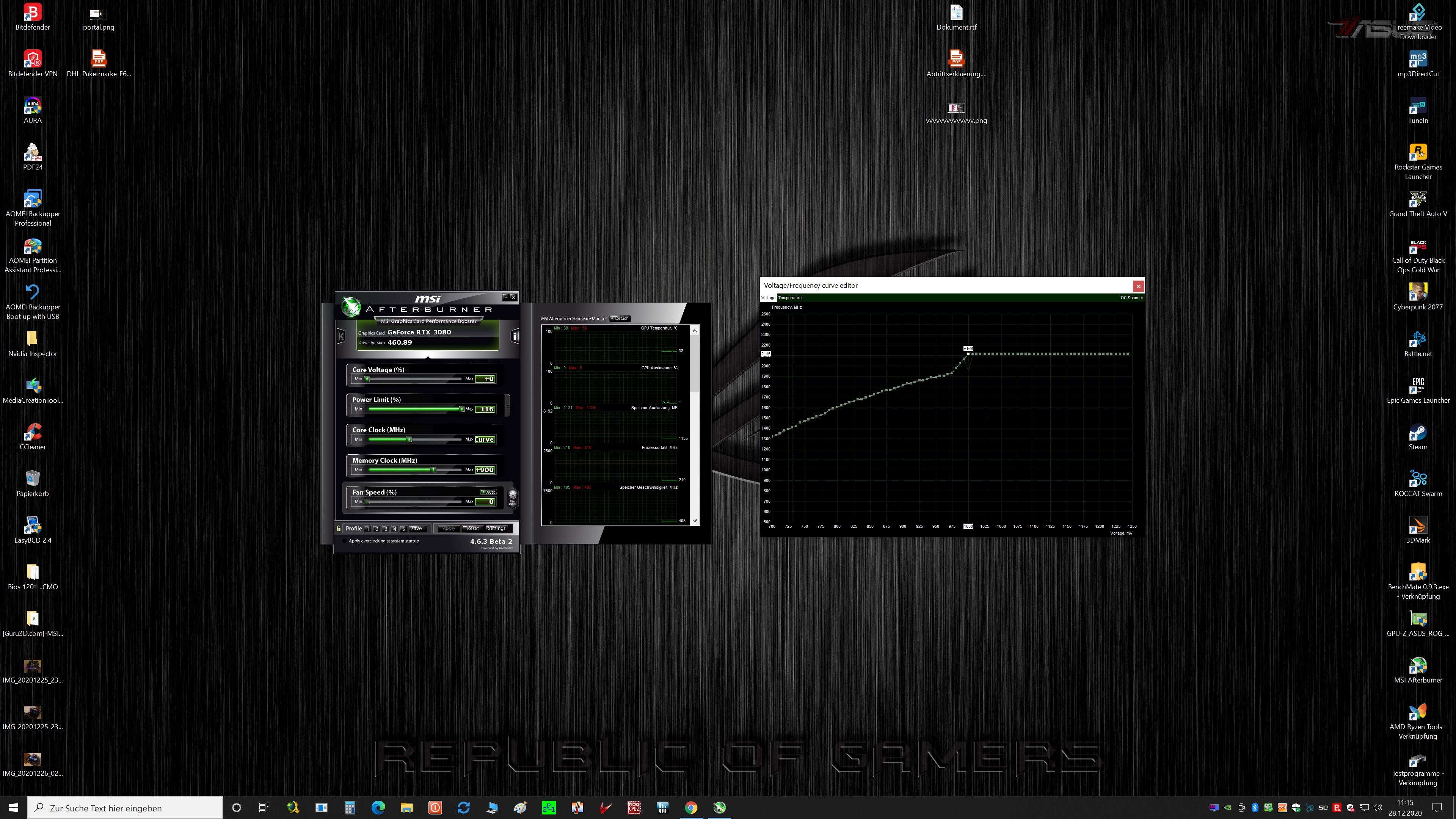The width and height of the screenshot is (1456, 819).
Task: Open the 3DMark desktop icon
Action: click(1418, 530)
